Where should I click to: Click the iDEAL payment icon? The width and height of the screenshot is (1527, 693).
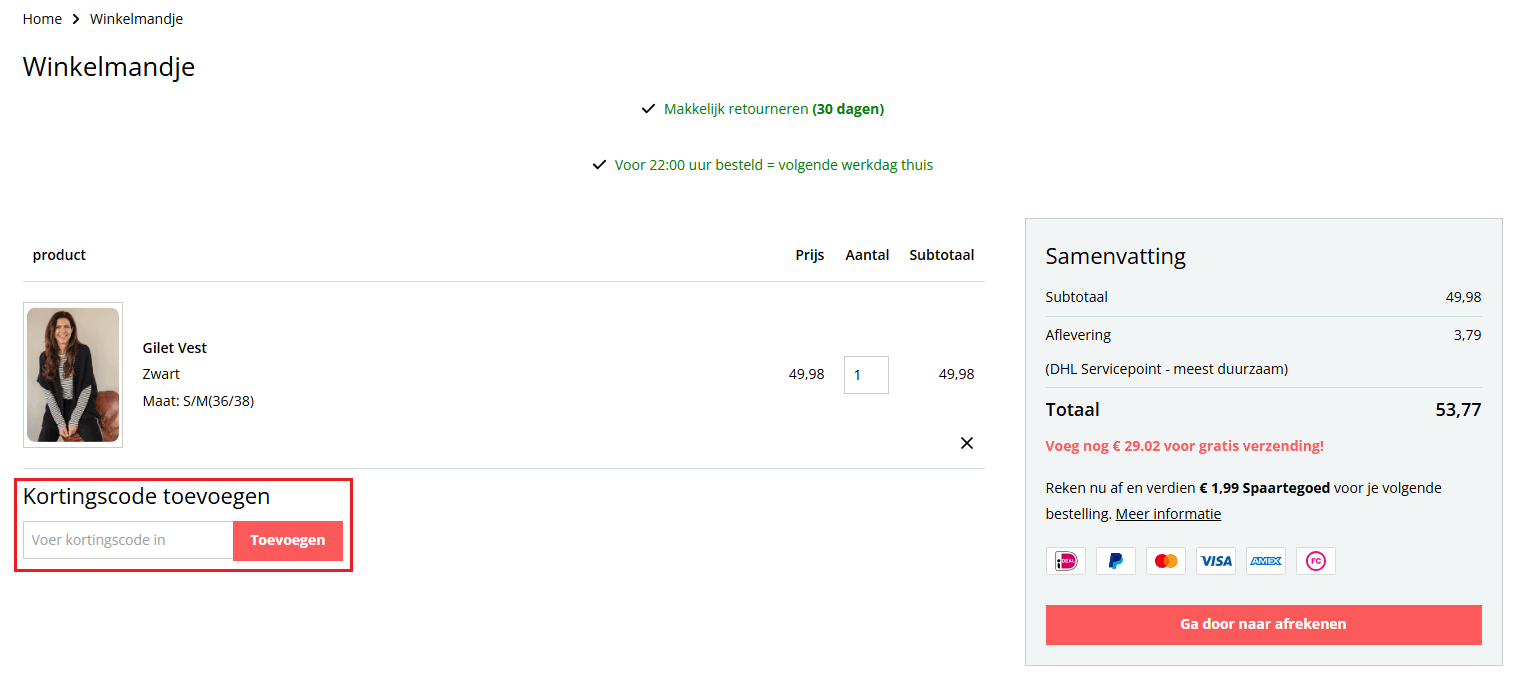(x=1065, y=561)
